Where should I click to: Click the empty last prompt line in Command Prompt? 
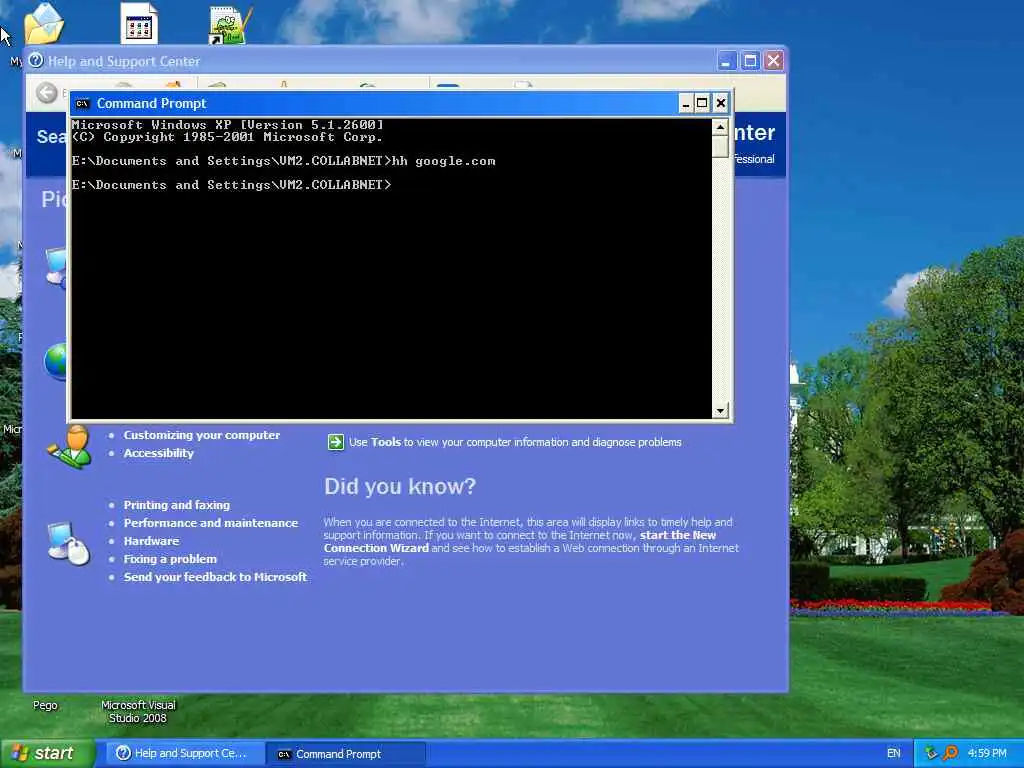(232, 185)
